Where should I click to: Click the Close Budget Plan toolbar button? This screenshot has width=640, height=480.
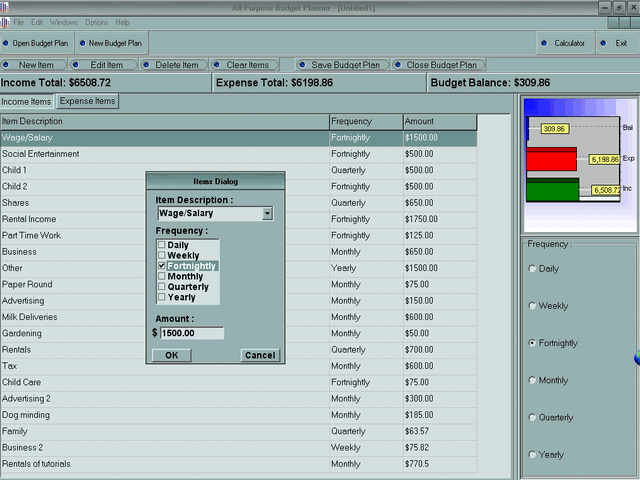pyautogui.click(x=438, y=65)
